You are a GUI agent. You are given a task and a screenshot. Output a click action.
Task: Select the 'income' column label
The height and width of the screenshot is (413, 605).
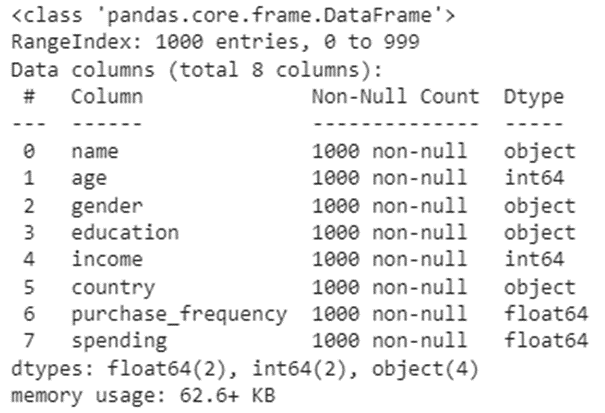106,260
